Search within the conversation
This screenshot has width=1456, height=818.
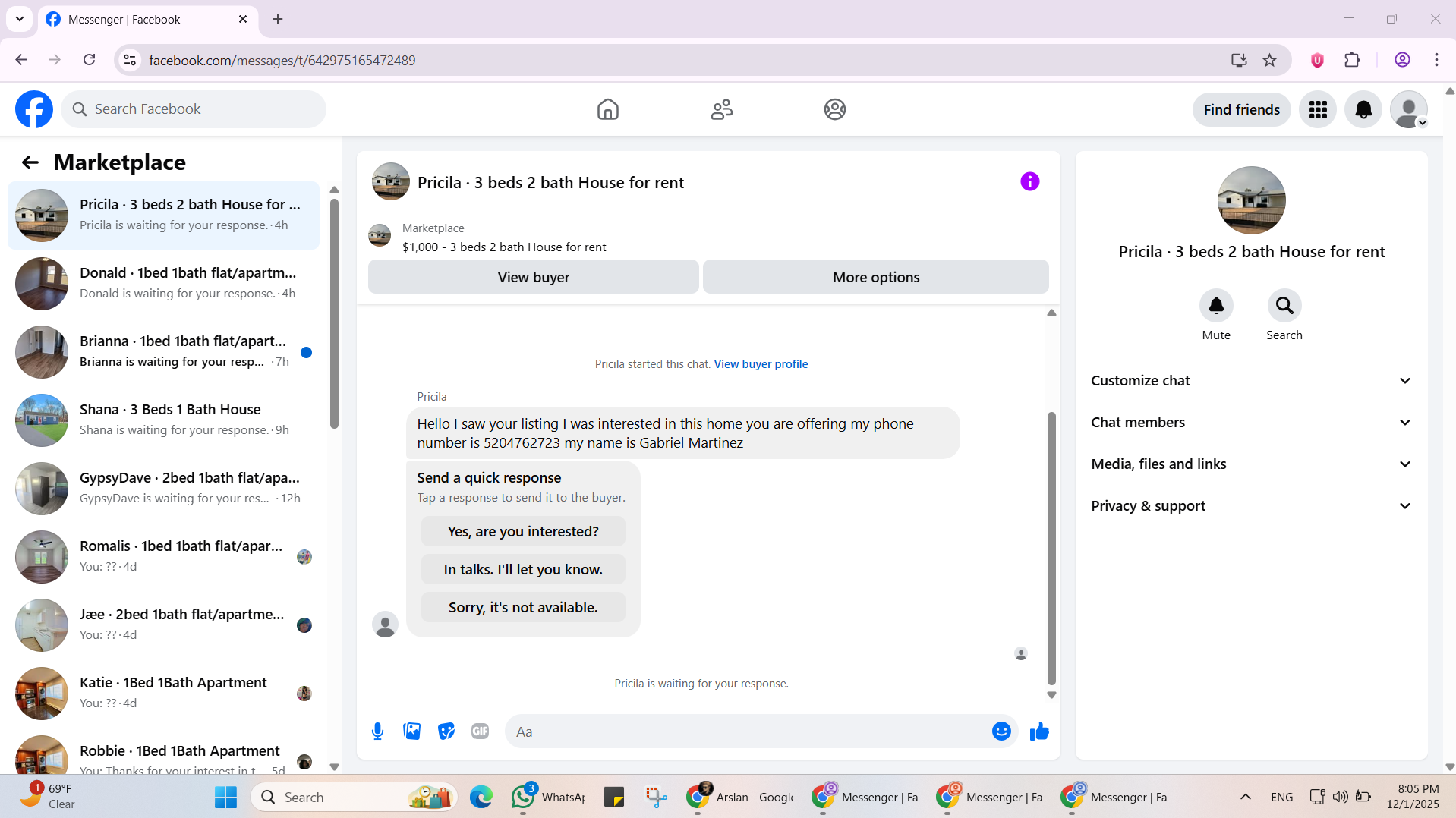[x=1284, y=306]
